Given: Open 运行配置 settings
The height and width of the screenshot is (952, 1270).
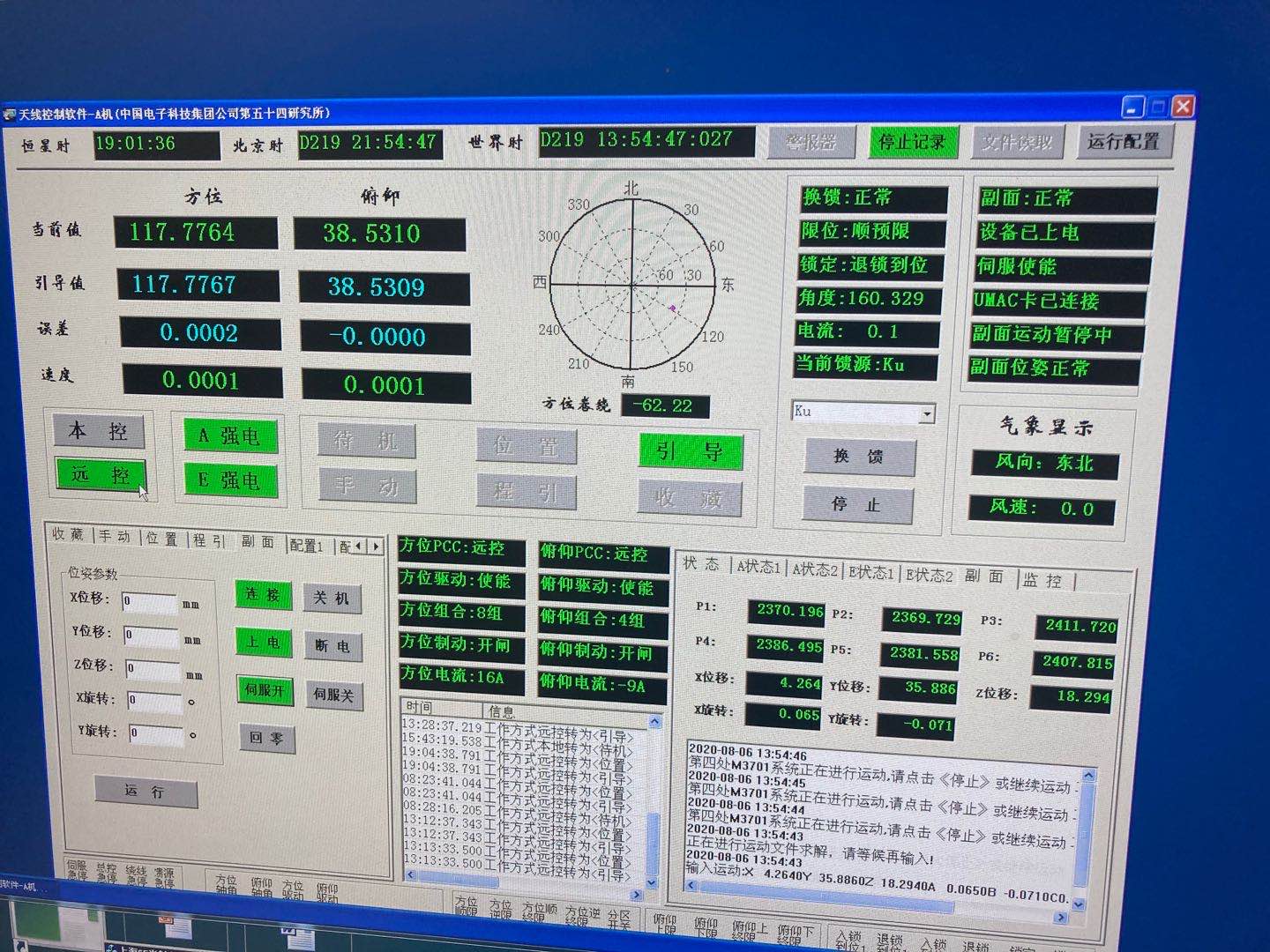Looking at the screenshot, I should point(1123,142).
